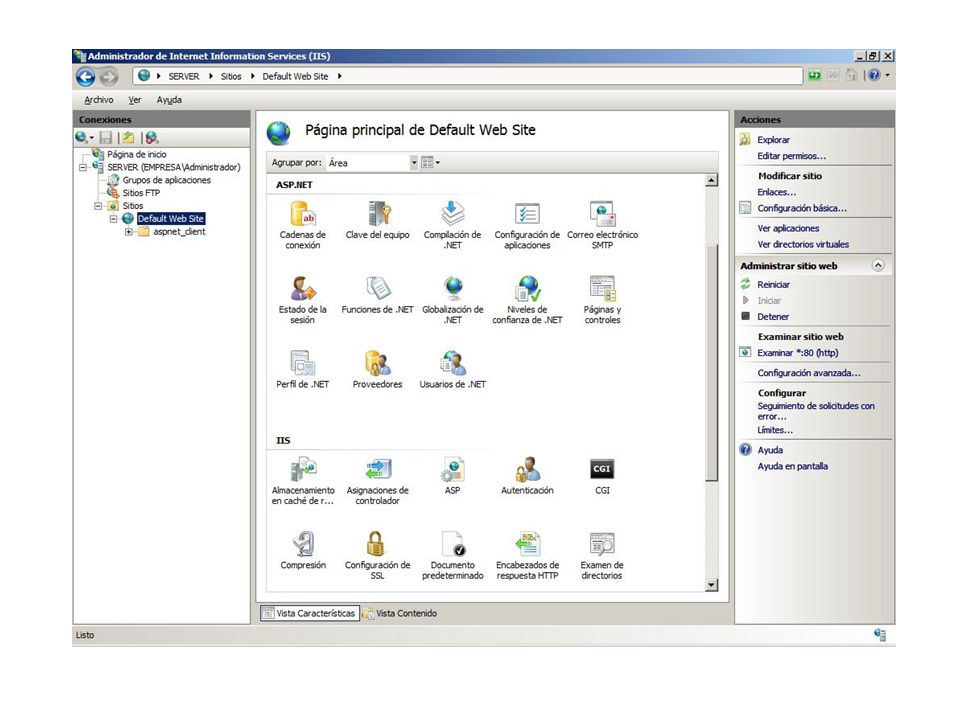This screenshot has height=720, width=960.
Task: Open Correo electrónico SMTP feature
Action: (x=602, y=225)
